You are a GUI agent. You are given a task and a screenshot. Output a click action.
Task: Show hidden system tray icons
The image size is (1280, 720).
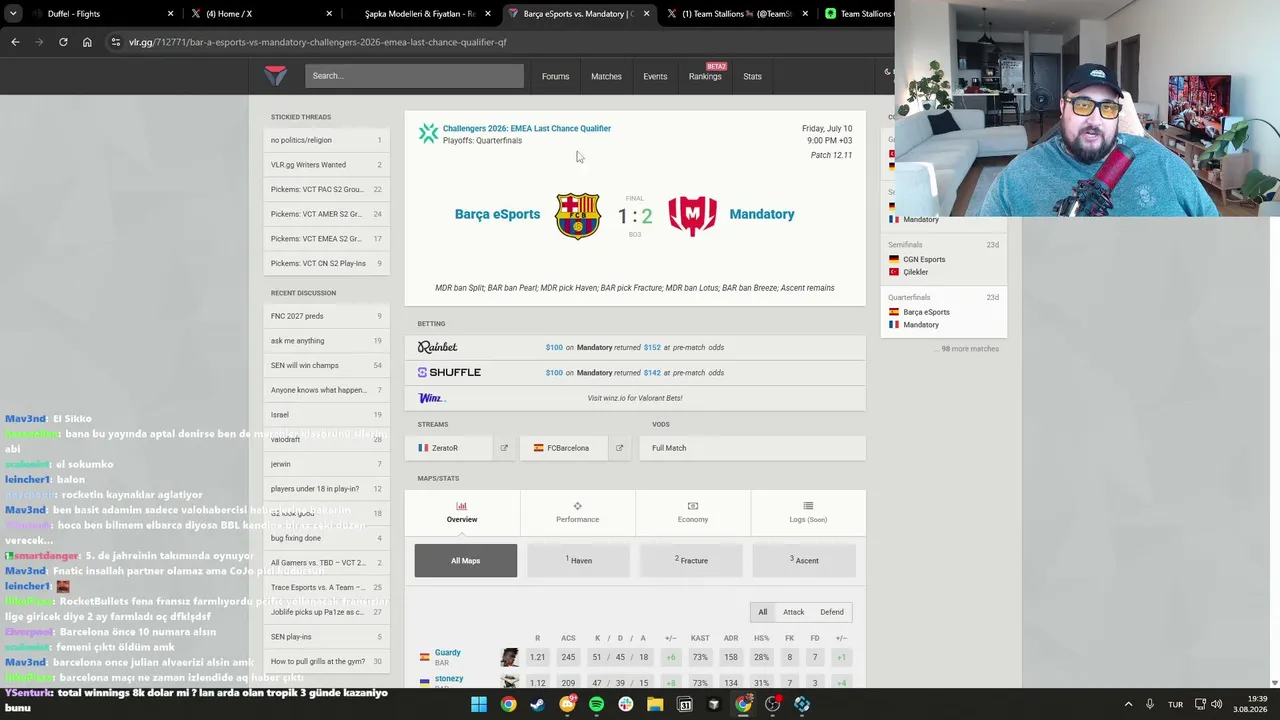click(1128, 704)
